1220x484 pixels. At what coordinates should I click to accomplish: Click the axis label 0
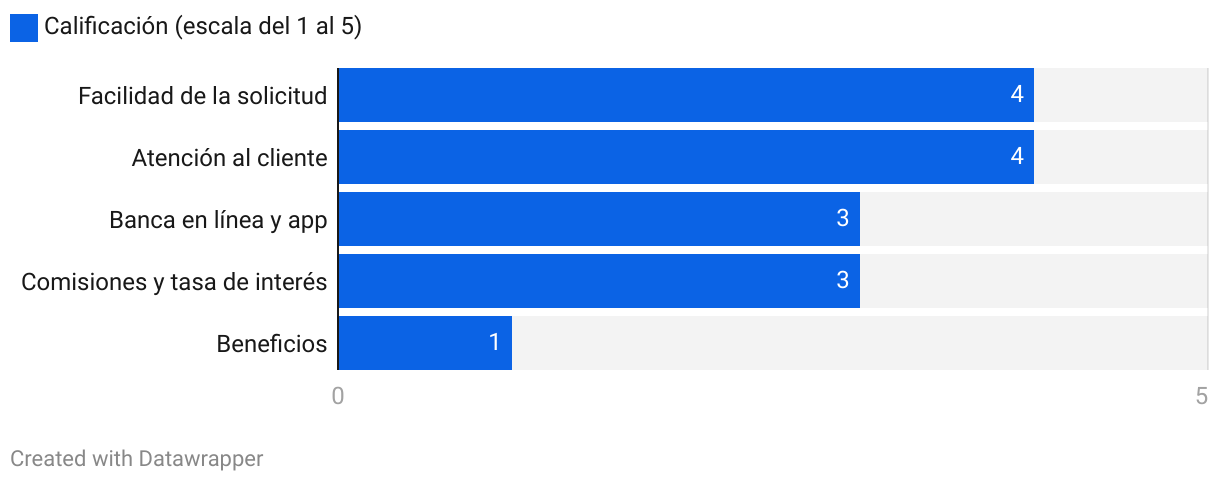338,396
